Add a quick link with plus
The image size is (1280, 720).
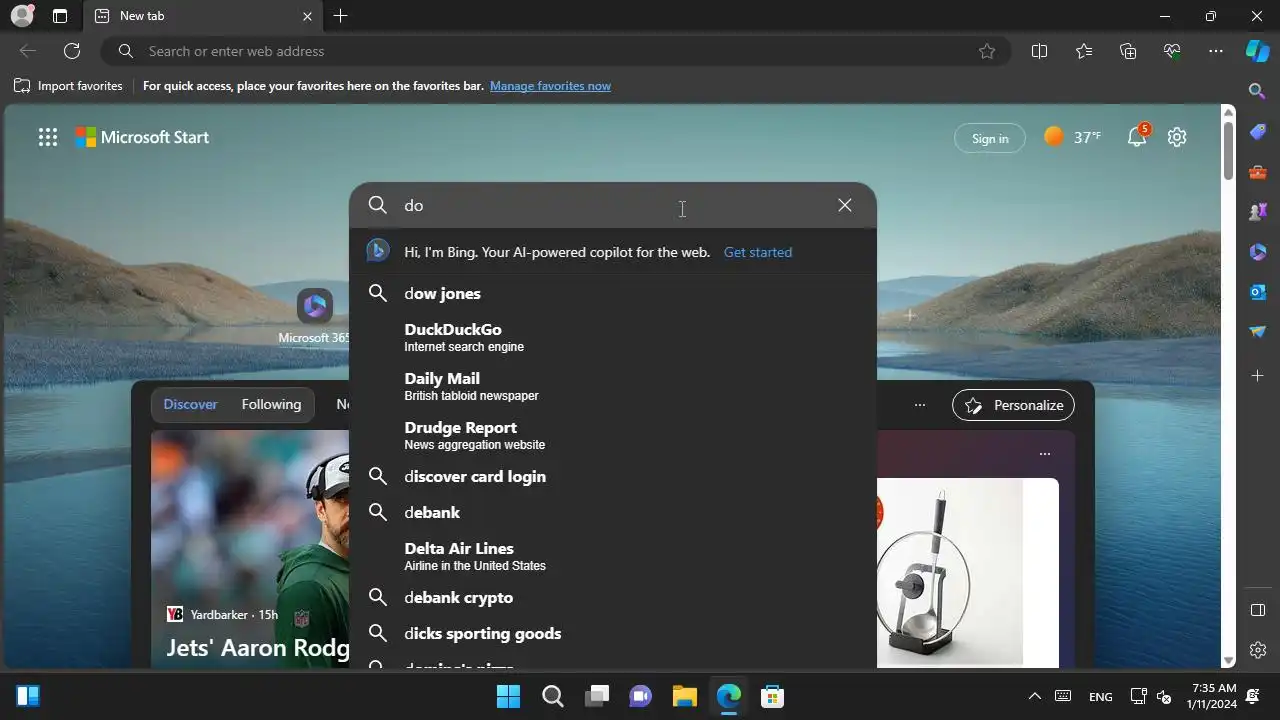pyautogui.click(x=910, y=315)
